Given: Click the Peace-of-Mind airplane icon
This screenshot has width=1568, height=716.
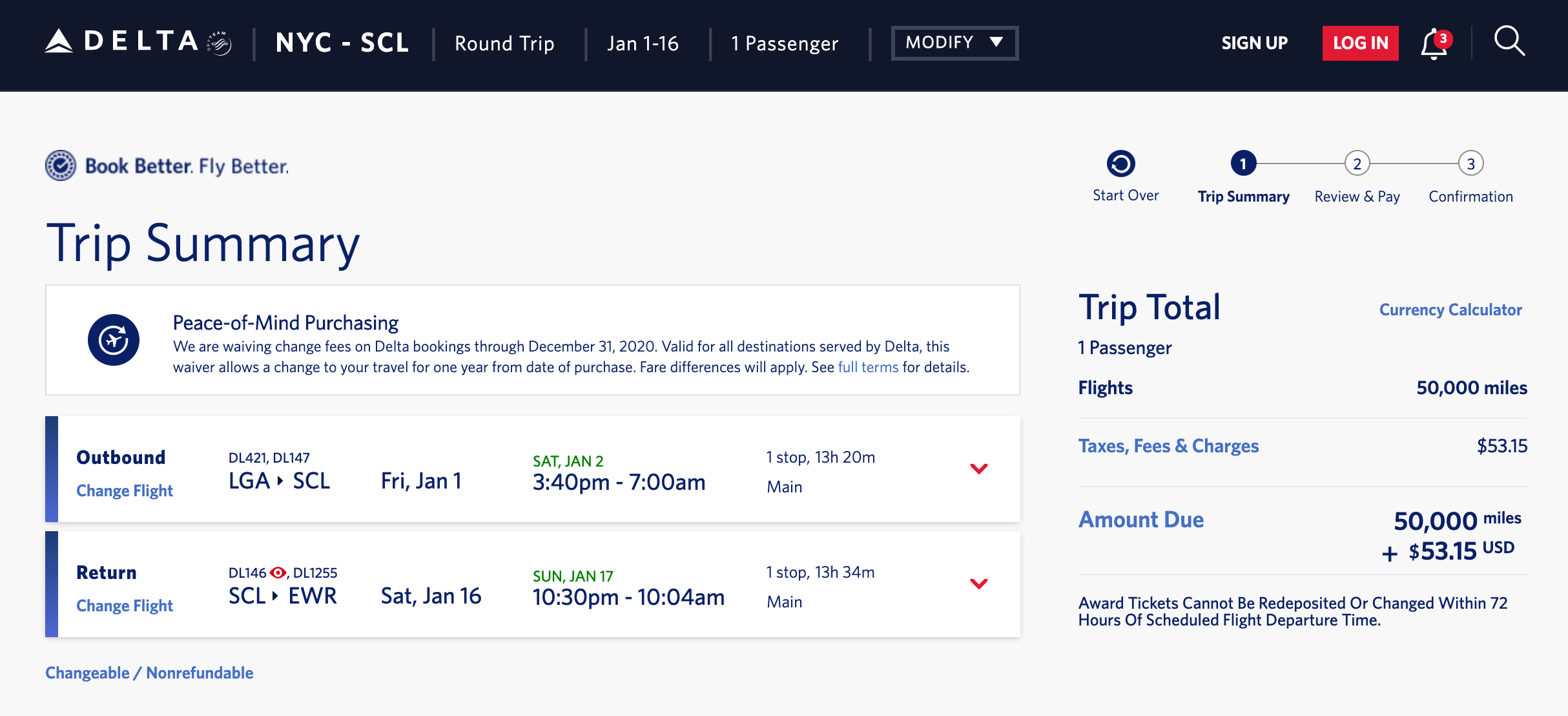Looking at the screenshot, I should pyautogui.click(x=114, y=340).
